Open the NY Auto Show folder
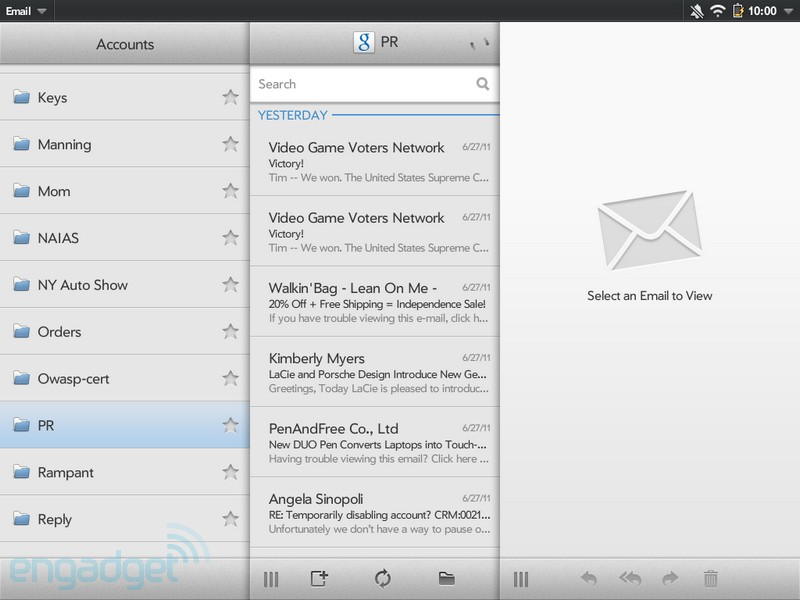The image size is (800, 600). 124,285
